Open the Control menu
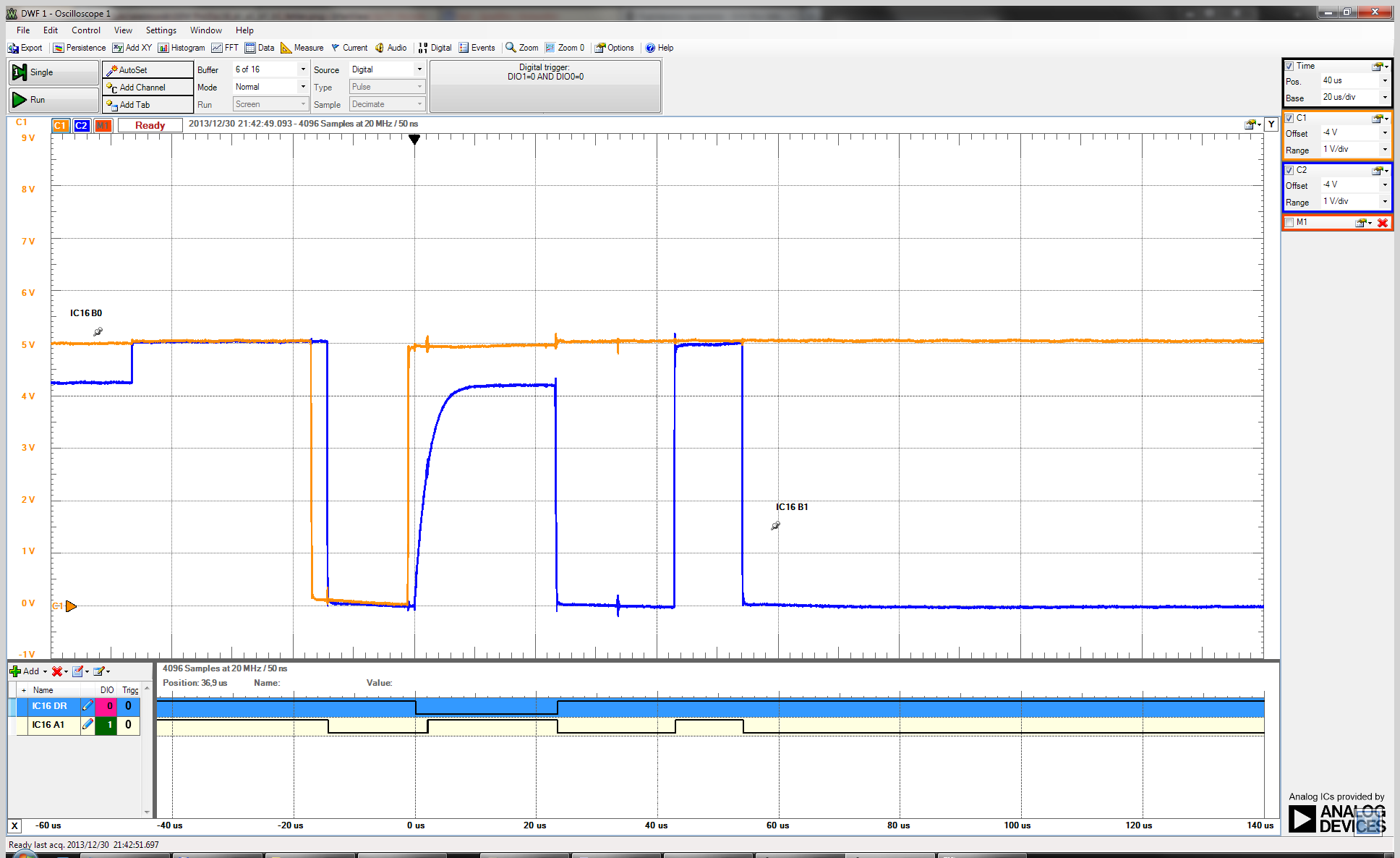The width and height of the screenshot is (1400, 858). [x=86, y=30]
